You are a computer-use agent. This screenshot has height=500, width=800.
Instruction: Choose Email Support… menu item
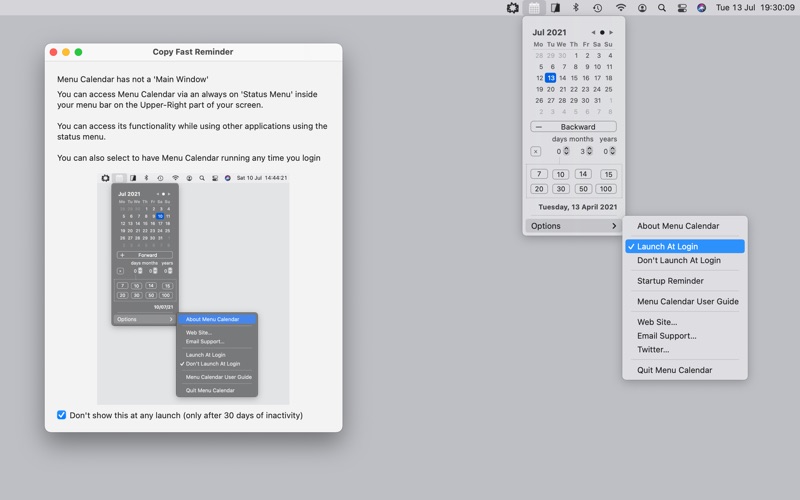point(685,336)
